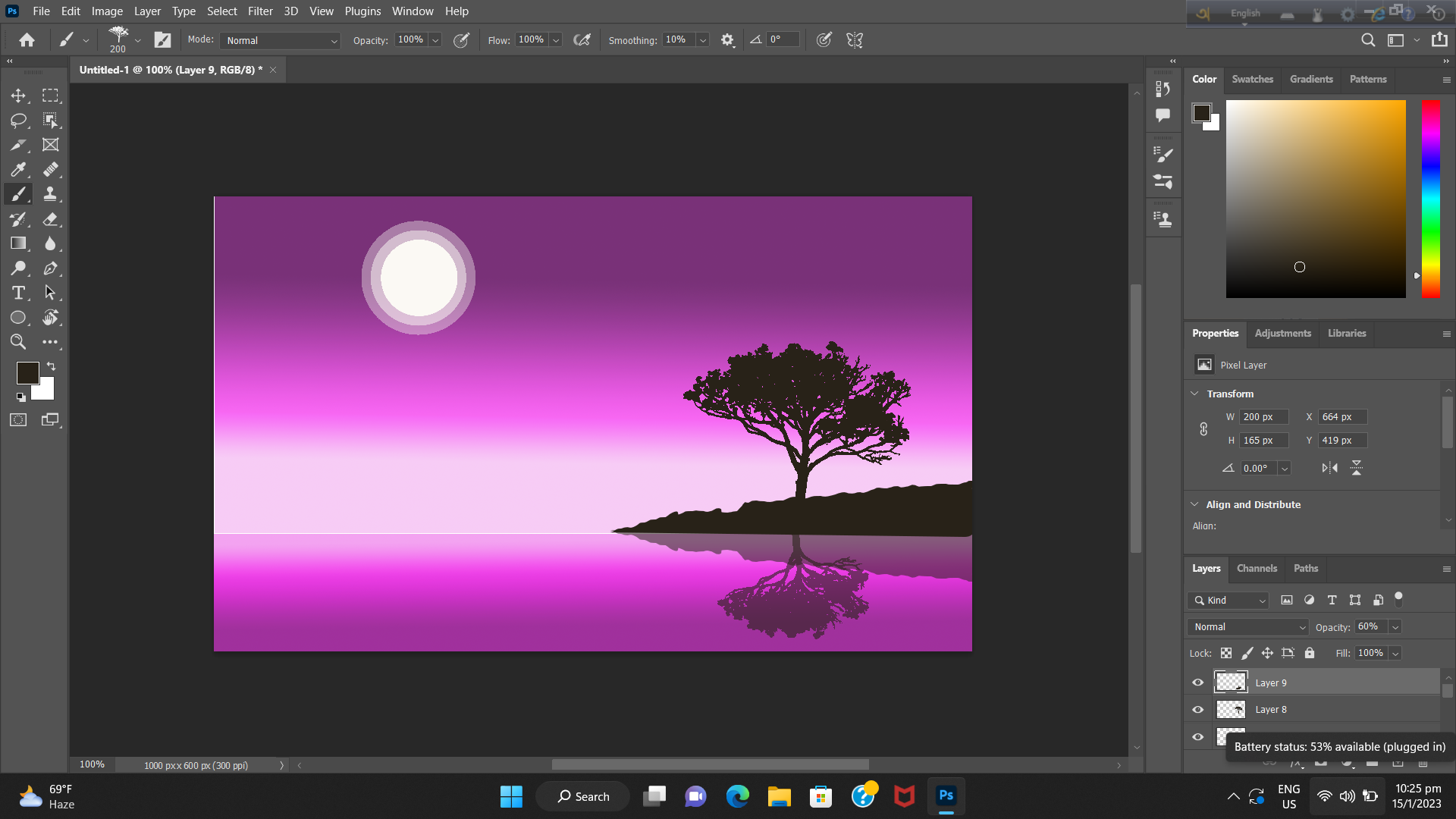The width and height of the screenshot is (1456, 819).
Task: Open the Filter menu
Action: [x=260, y=11]
